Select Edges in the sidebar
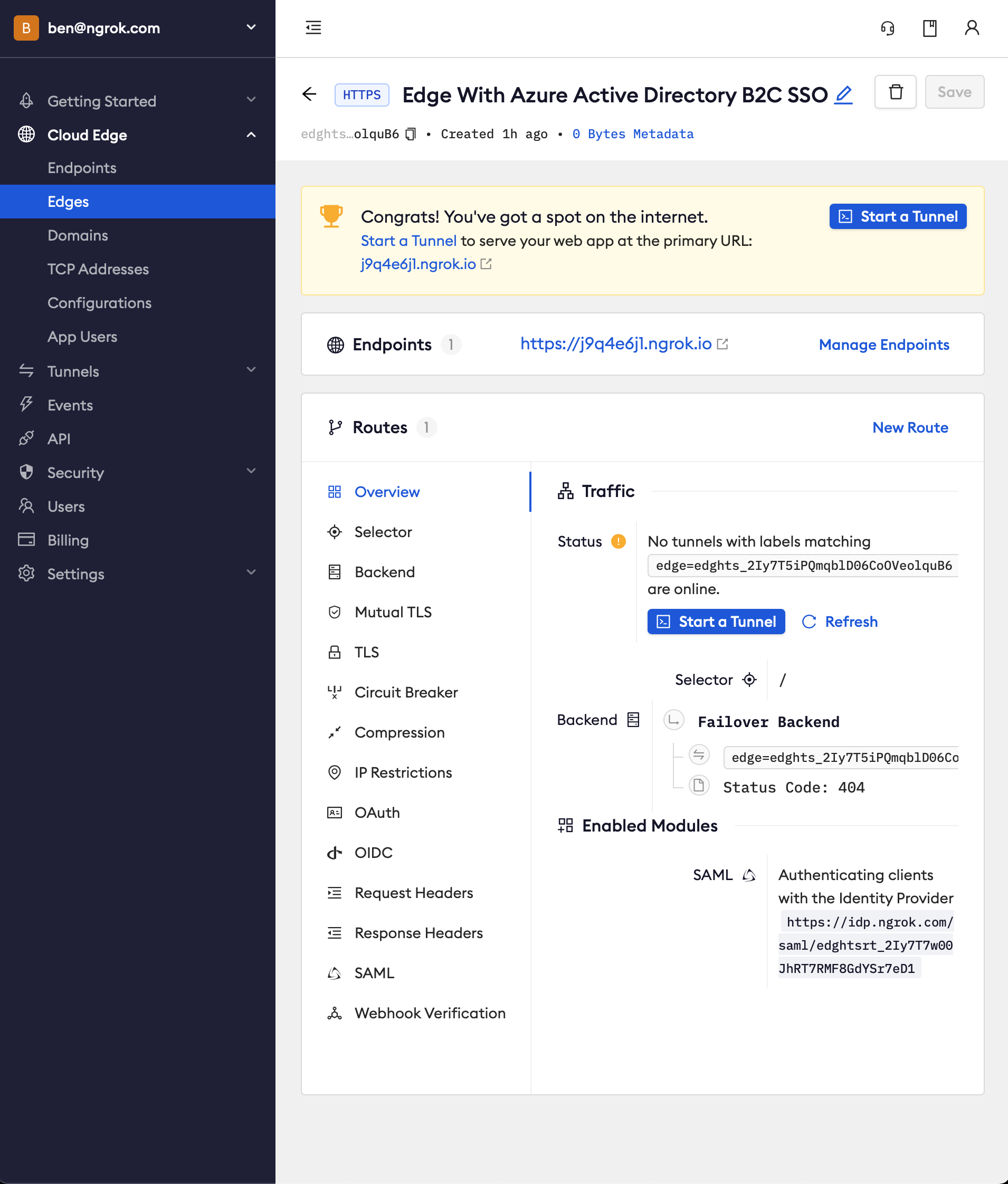 click(x=138, y=202)
